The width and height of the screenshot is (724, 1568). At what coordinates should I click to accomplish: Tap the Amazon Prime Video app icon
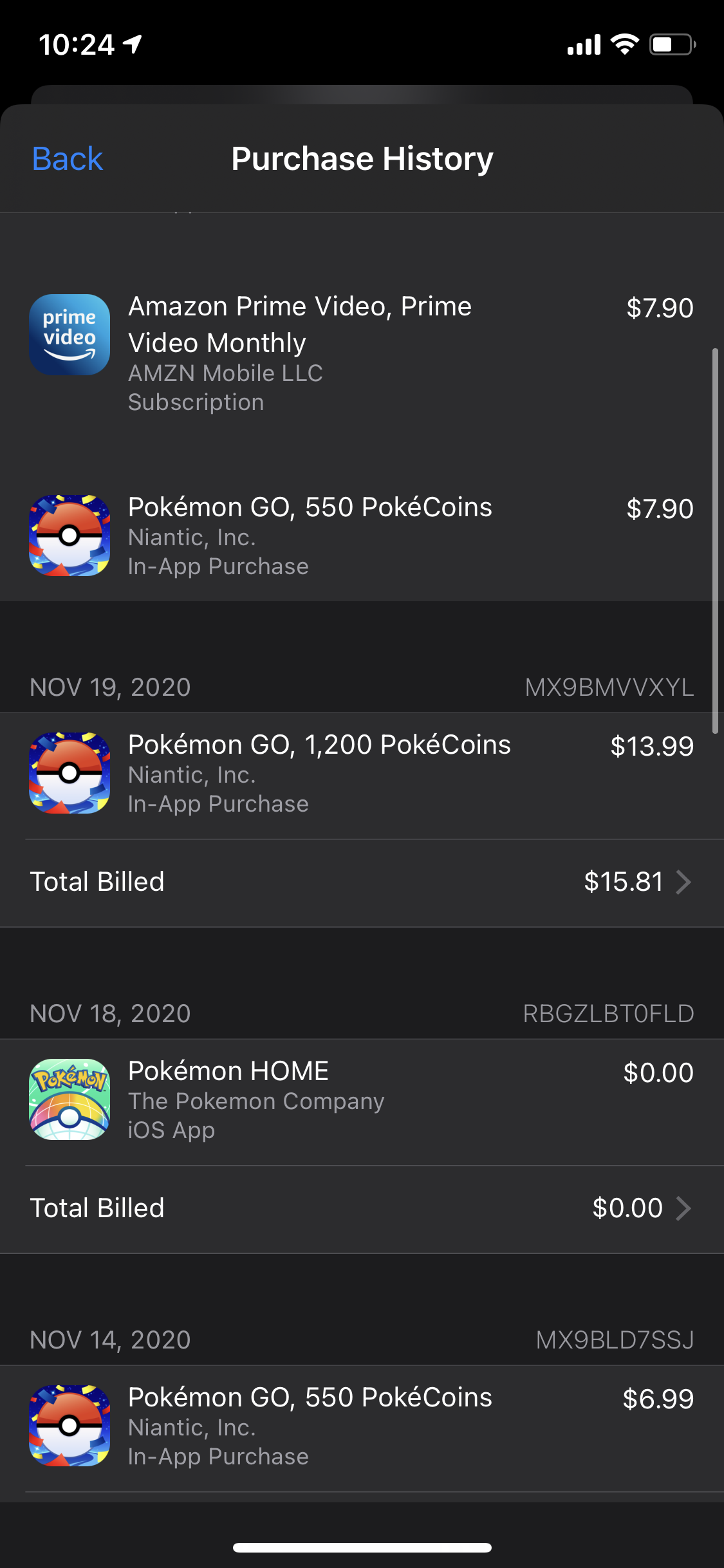[70, 335]
